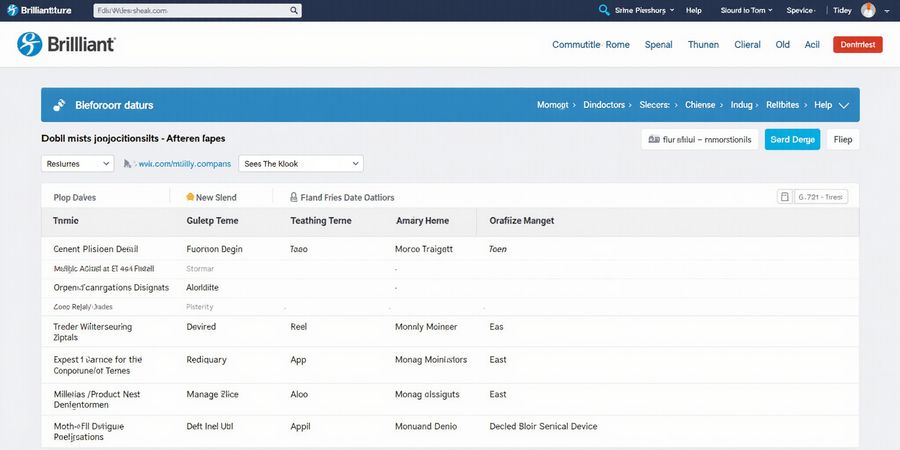
Task: Click the Monnly Moinser cell
Action: click(x=426, y=327)
